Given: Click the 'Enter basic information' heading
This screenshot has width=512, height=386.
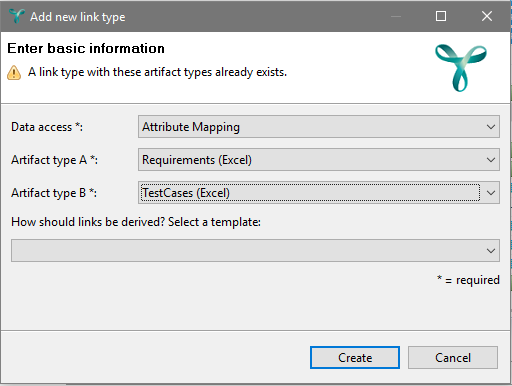Looking at the screenshot, I should (x=86, y=49).
